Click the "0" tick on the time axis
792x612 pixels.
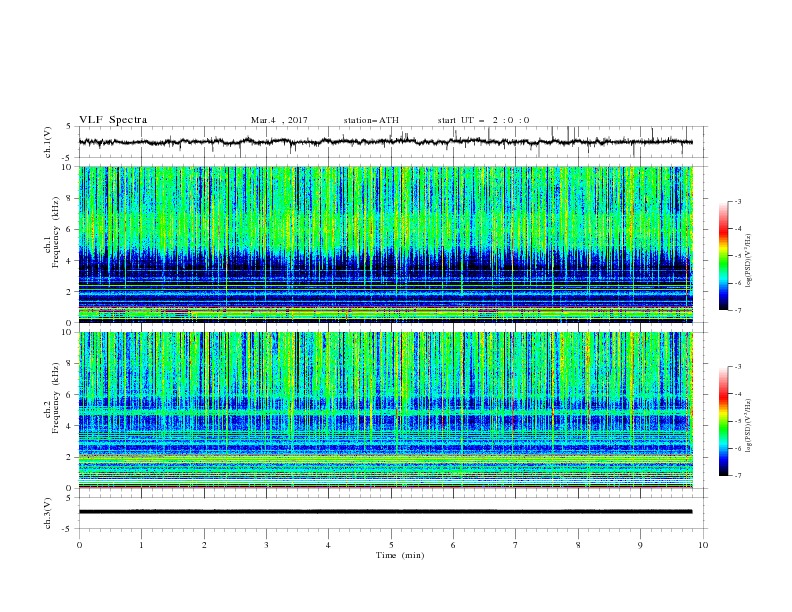(79, 545)
